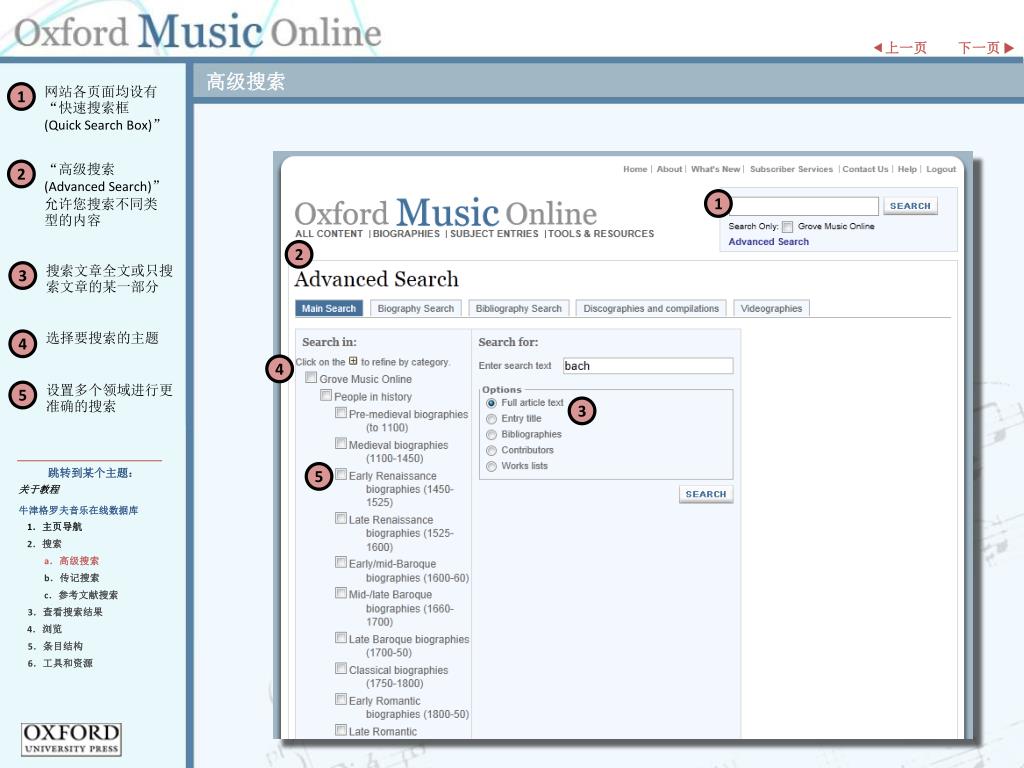
Task: Check the People in history checkbox
Action: (326, 395)
